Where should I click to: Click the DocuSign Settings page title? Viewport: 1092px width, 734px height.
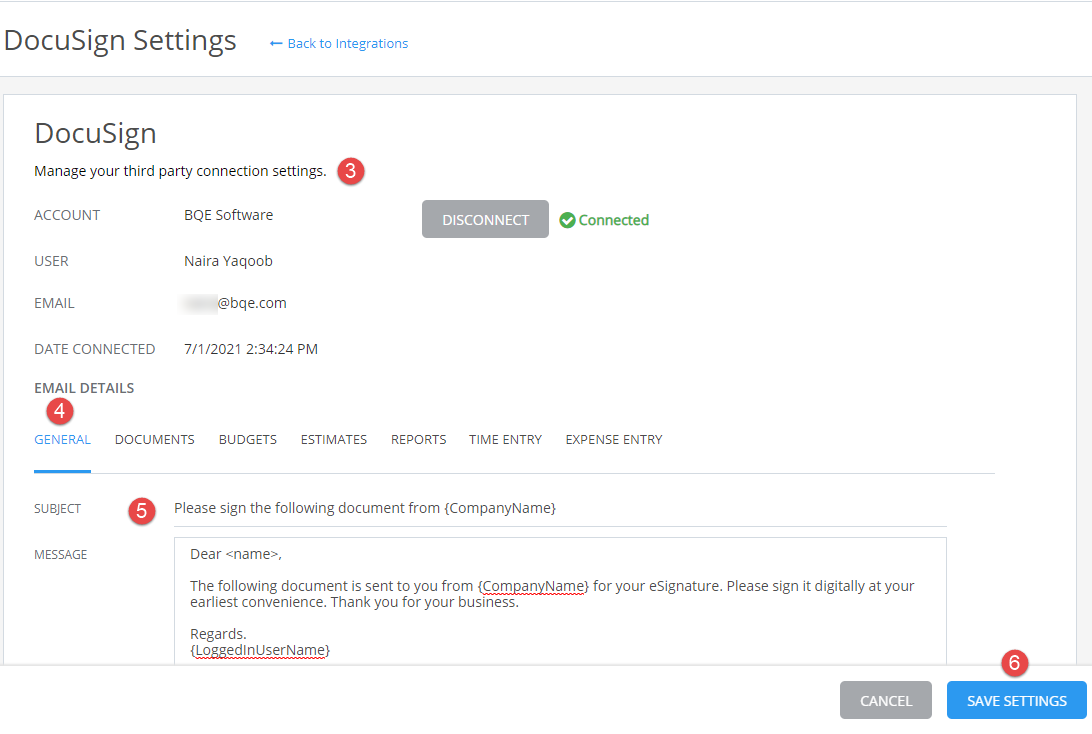point(120,40)
